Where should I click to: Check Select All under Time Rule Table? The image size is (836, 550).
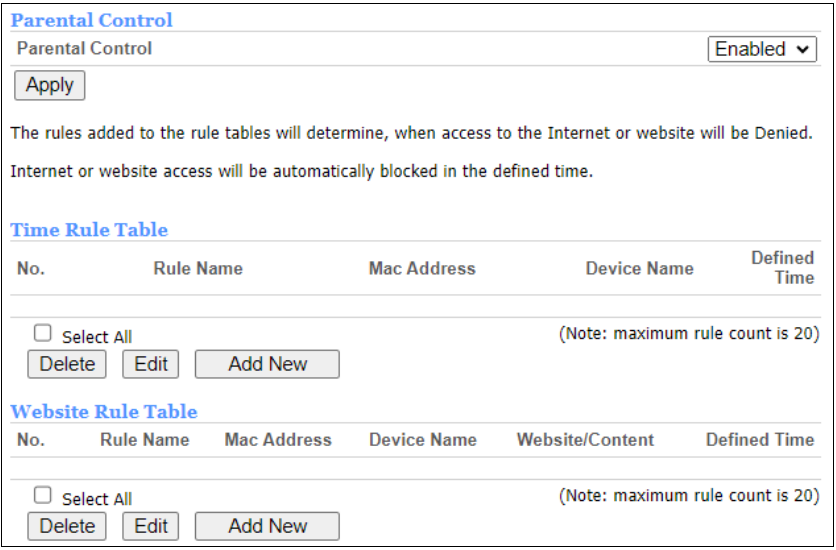(42, 334)
